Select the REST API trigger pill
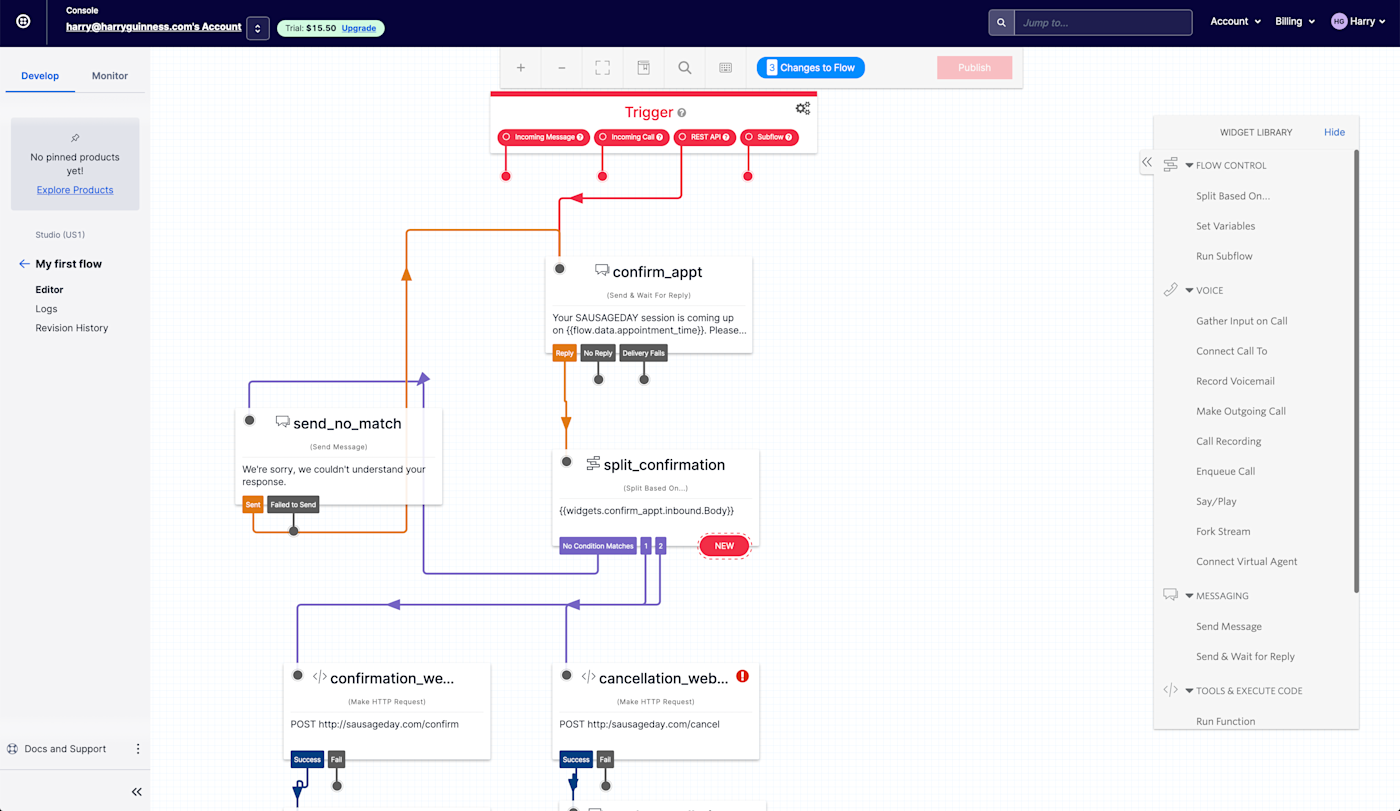This screenshot has width=1400, height=811. click(705, 137)
